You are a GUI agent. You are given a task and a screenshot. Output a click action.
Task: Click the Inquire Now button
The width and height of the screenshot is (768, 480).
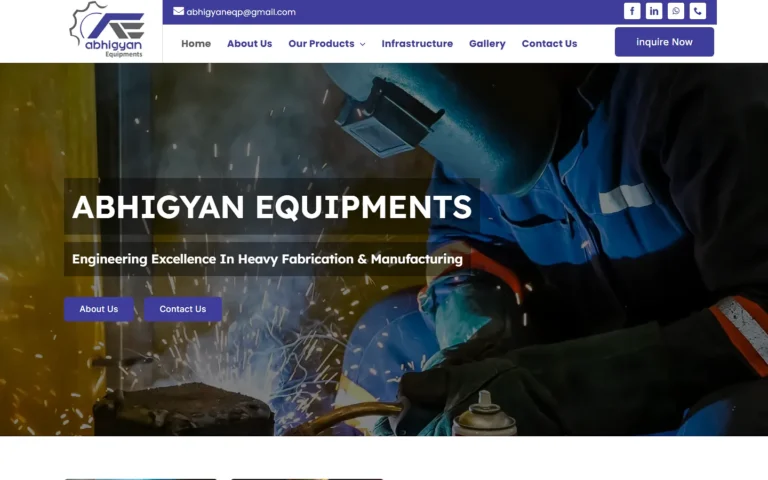664,42
